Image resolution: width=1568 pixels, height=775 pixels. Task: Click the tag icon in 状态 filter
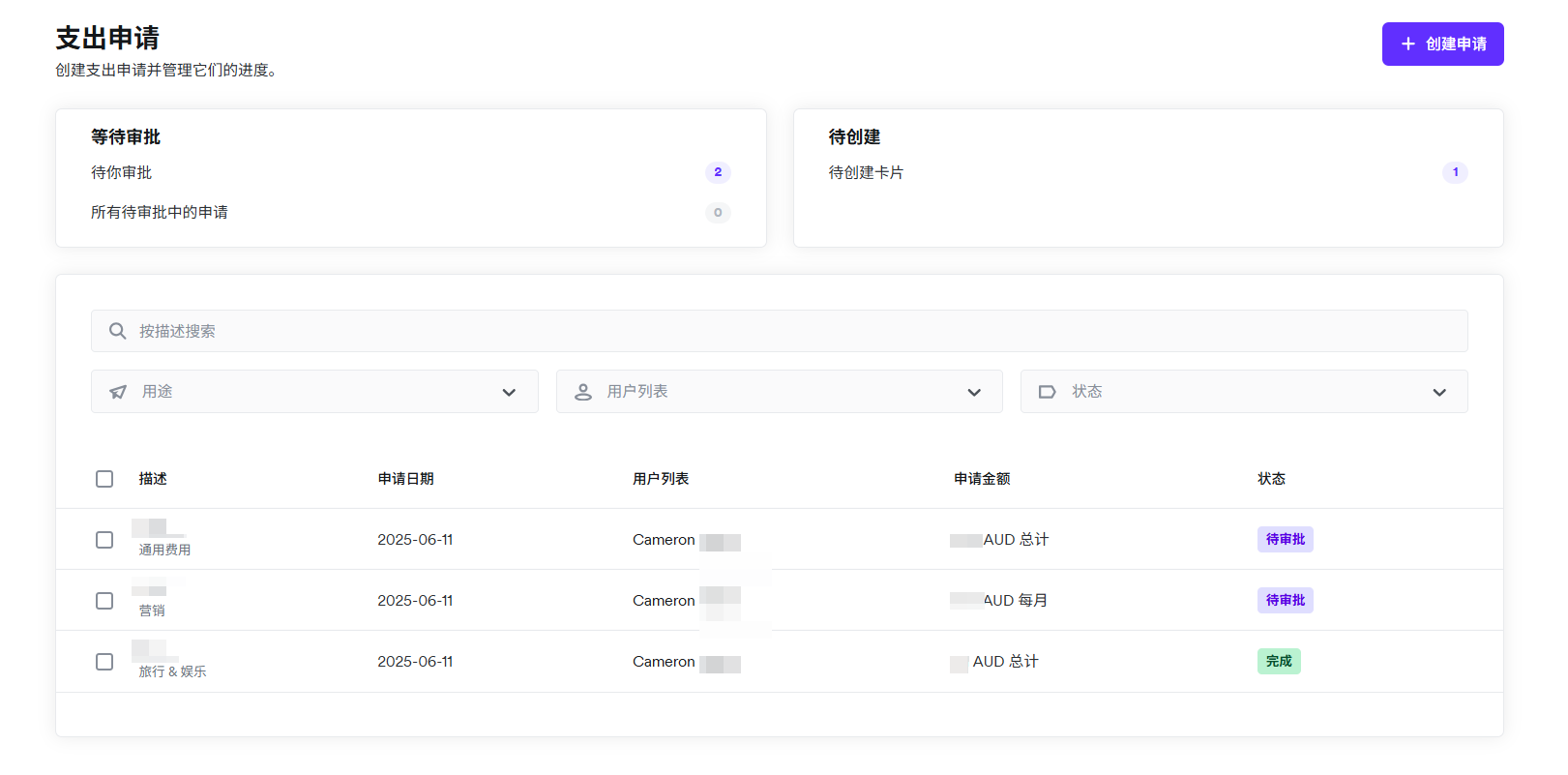[1047, 392]
